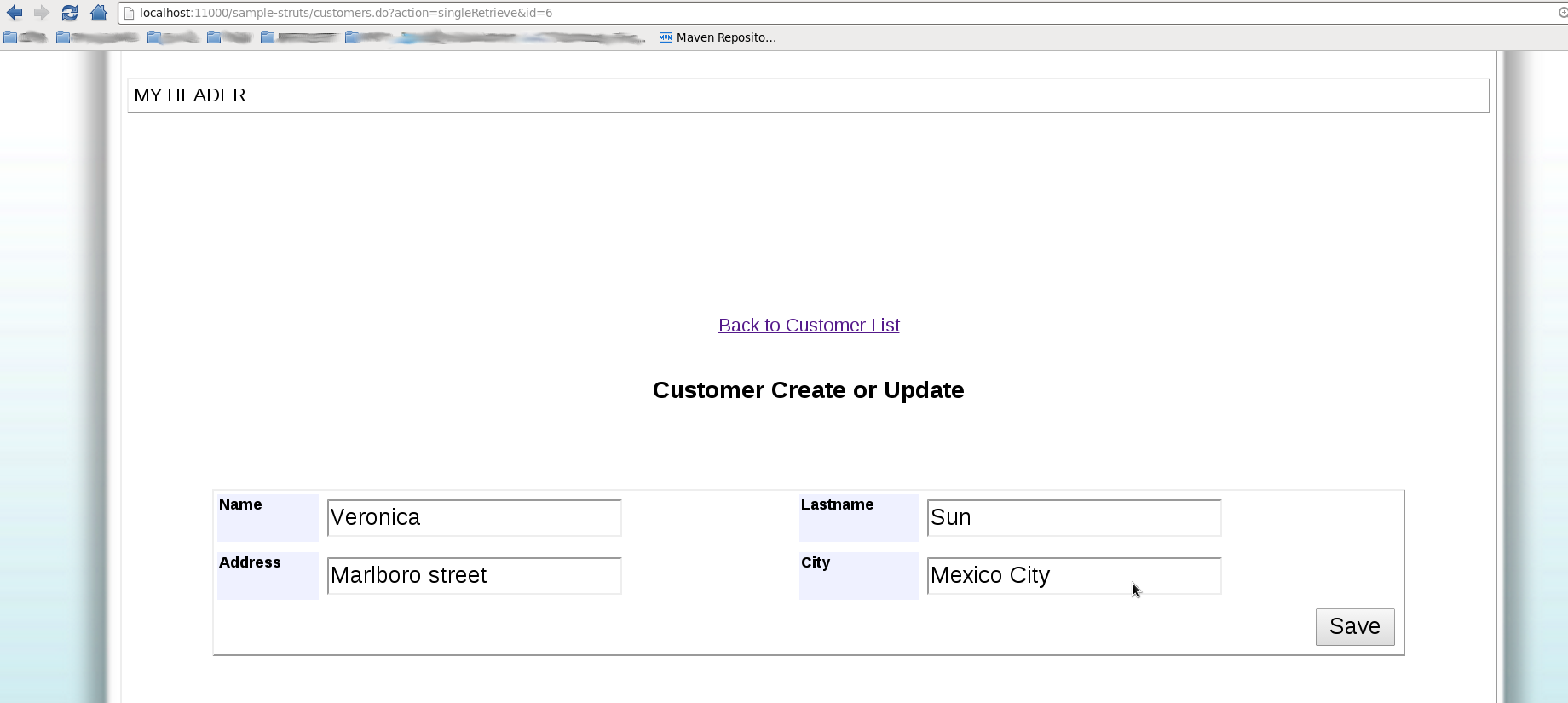The height and width of the screenshot is (703, 1568).
Task: Click the page icon inside the address bar
Action: (129, 13)
